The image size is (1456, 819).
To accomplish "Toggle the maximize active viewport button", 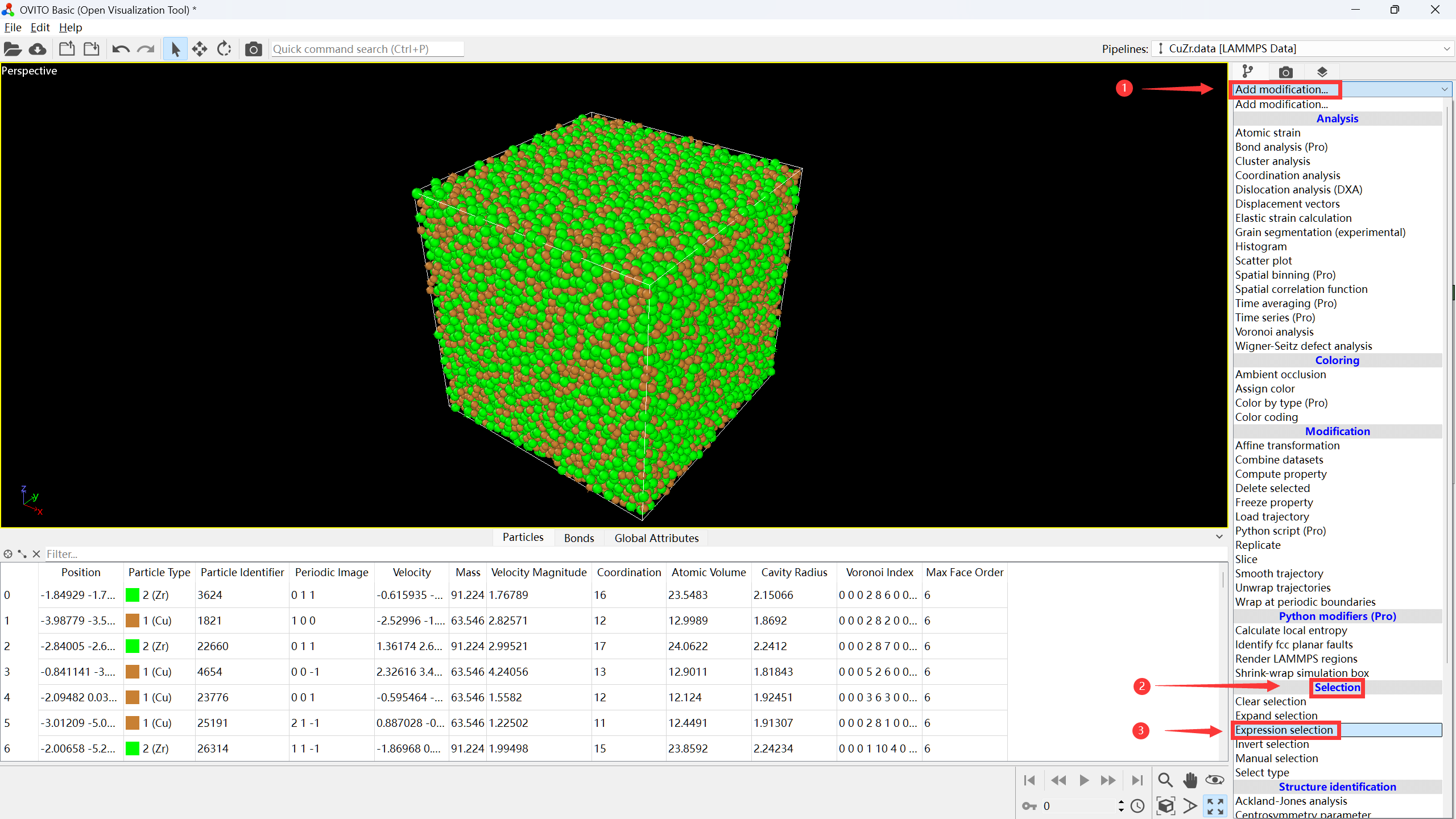I will pyautogui.click(x=1215, y=806).
